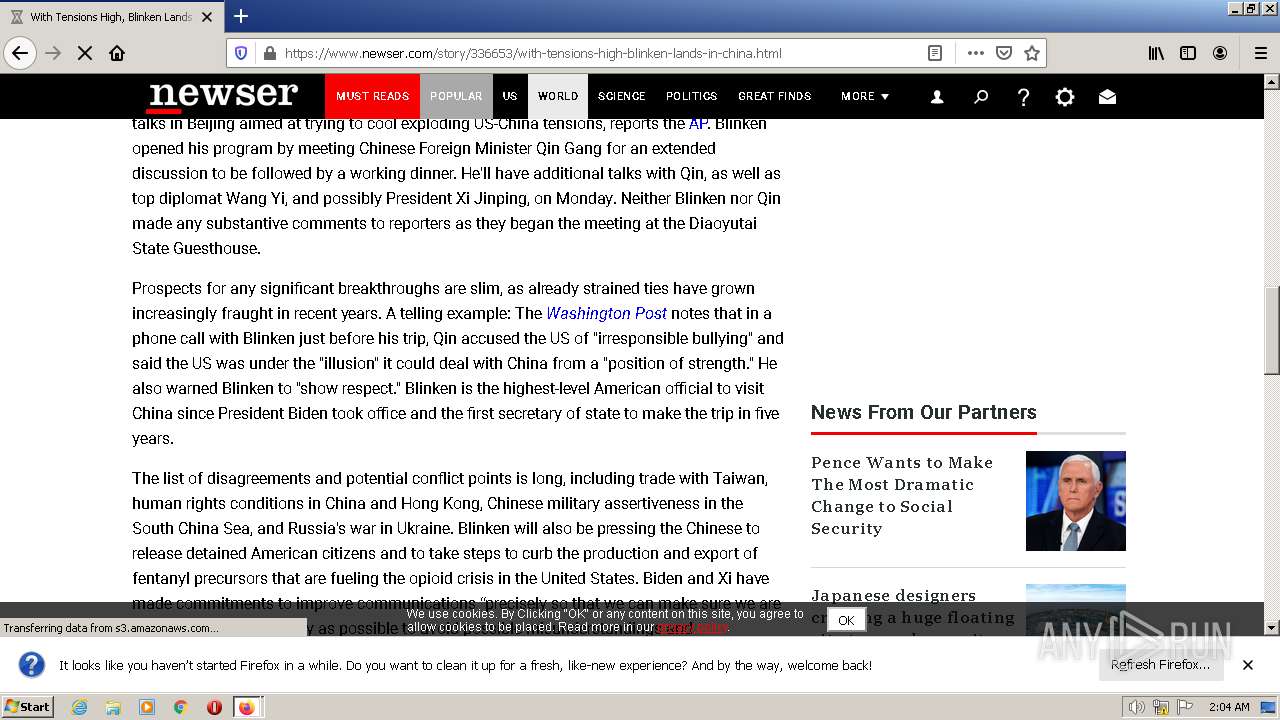Open the Firefox hamburger menu
The height and width of the screenshot is (720, 1280).
point(1260,53)
